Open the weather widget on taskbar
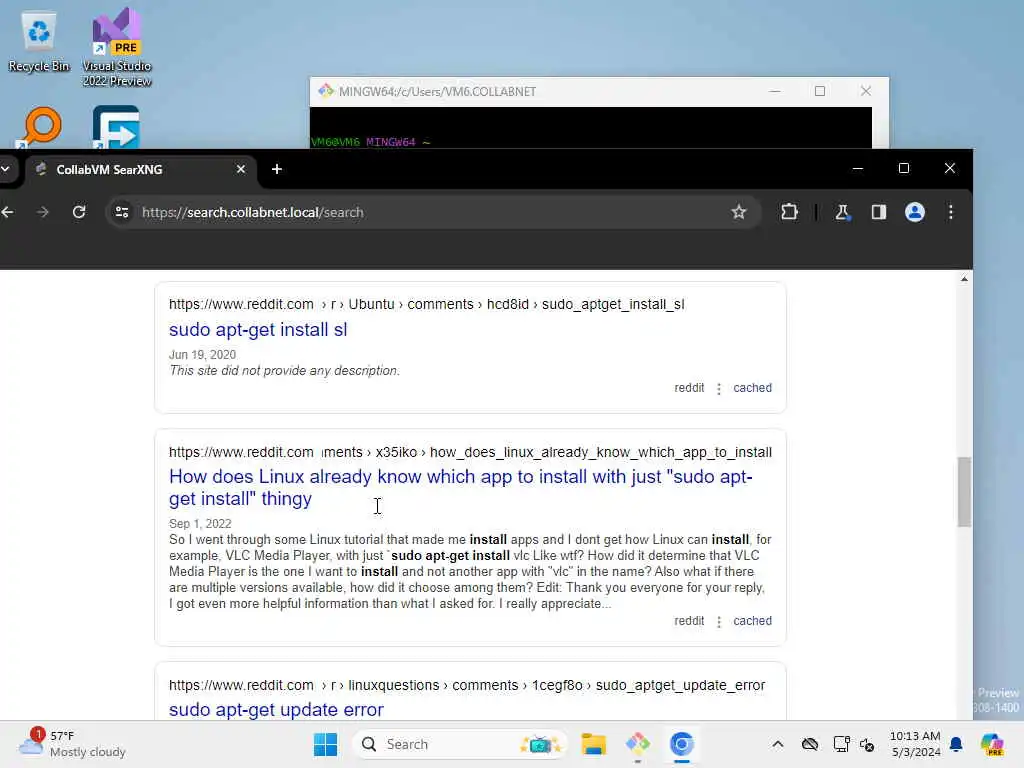Screen dimensions: 1024x768 click(72, 744)
